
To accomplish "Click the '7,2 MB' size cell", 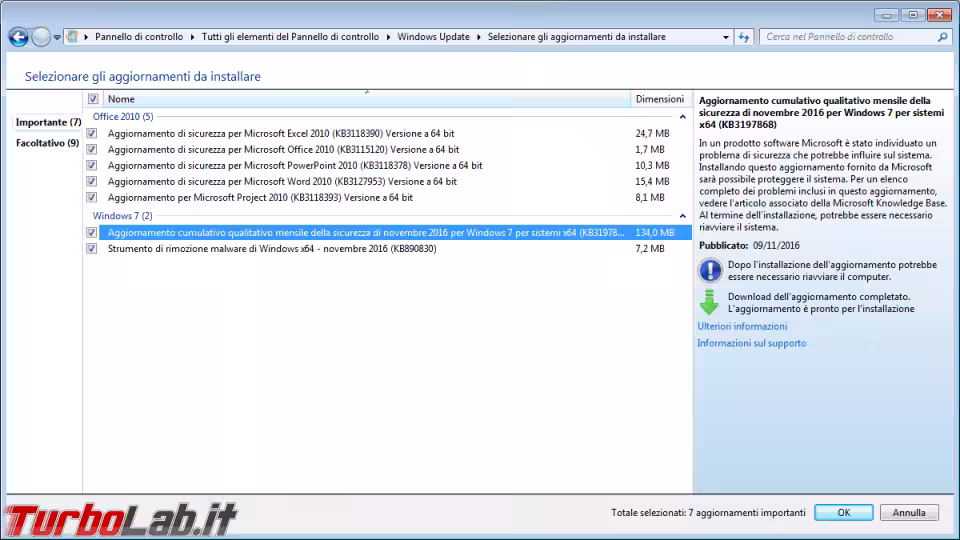I will [x=650, y=249].
